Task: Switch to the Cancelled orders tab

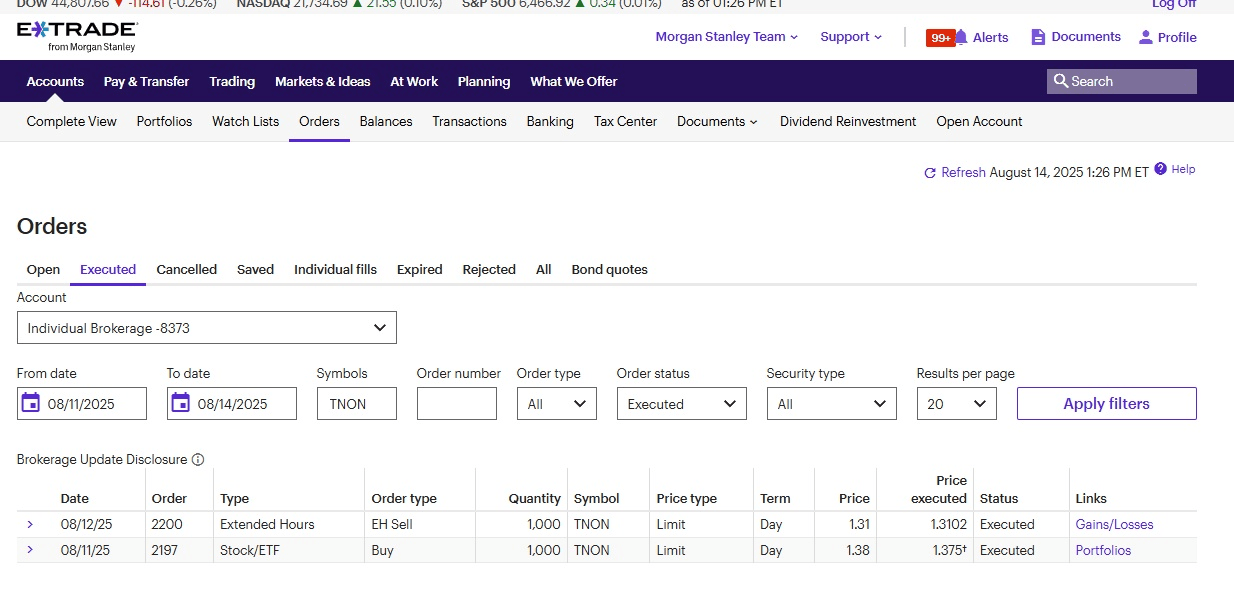Action: pyautogui.click(x=186, y=269)
